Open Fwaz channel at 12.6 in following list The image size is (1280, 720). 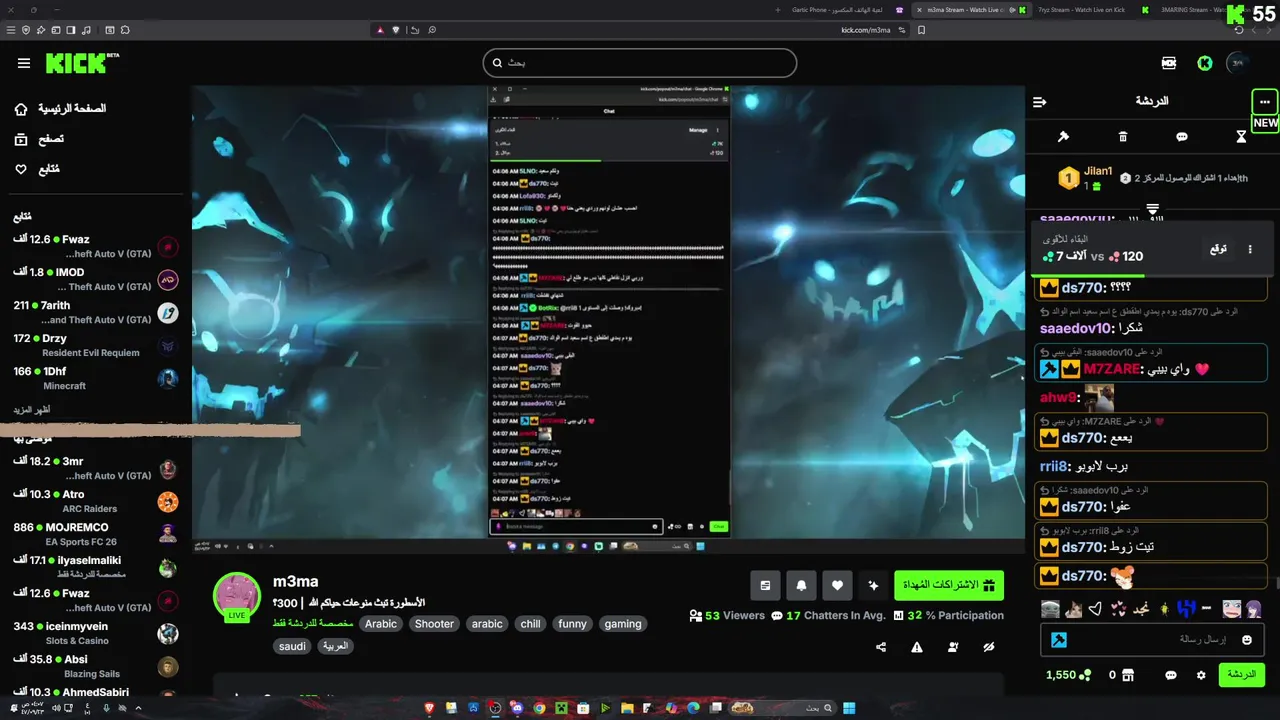pos(96,246)
